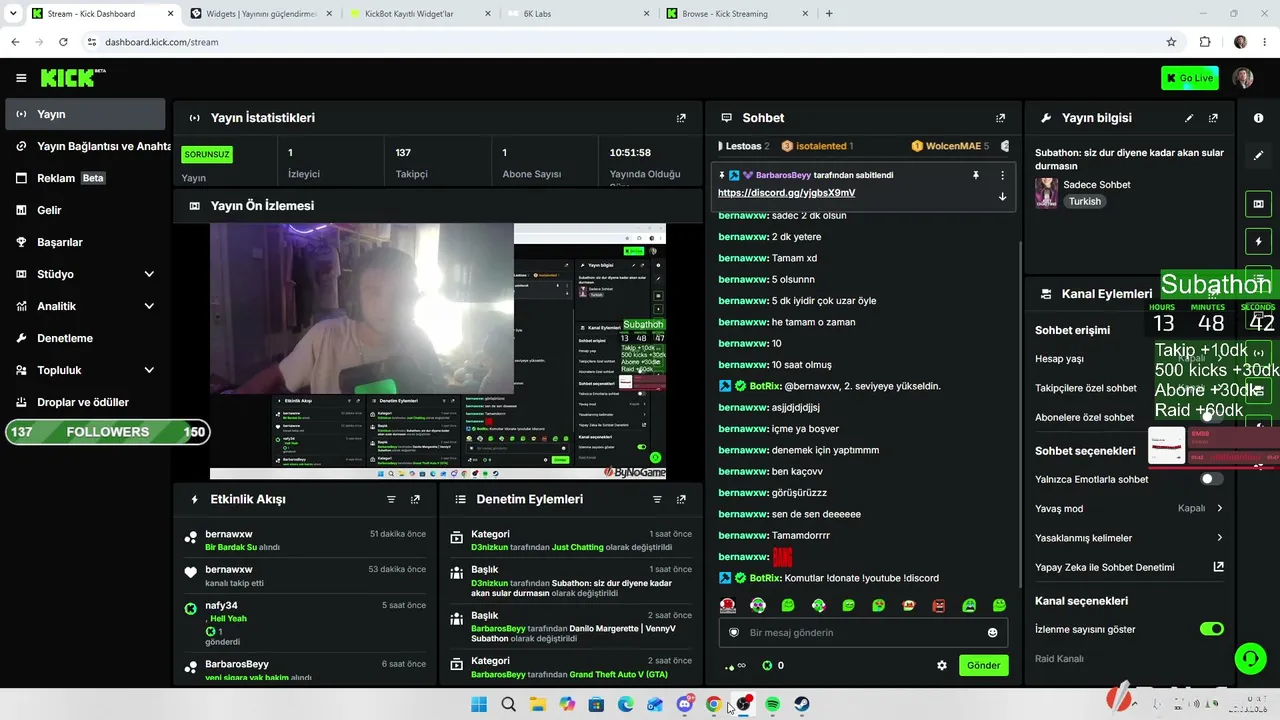Open the emoji picker in the message box
Screen dimensions: 1280x720
(x=992, y=632)
